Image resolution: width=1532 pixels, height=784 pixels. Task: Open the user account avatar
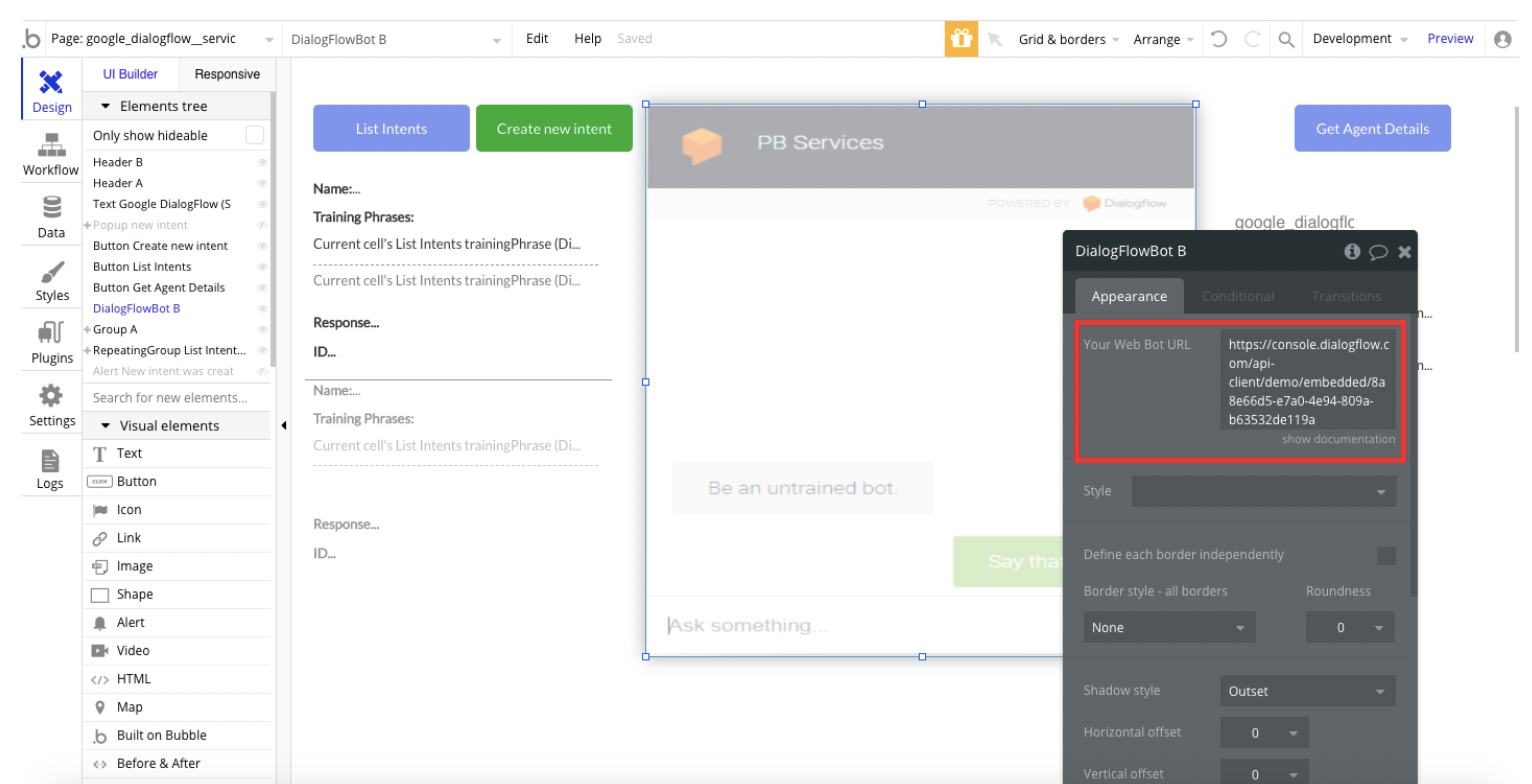coord(1502,39)
